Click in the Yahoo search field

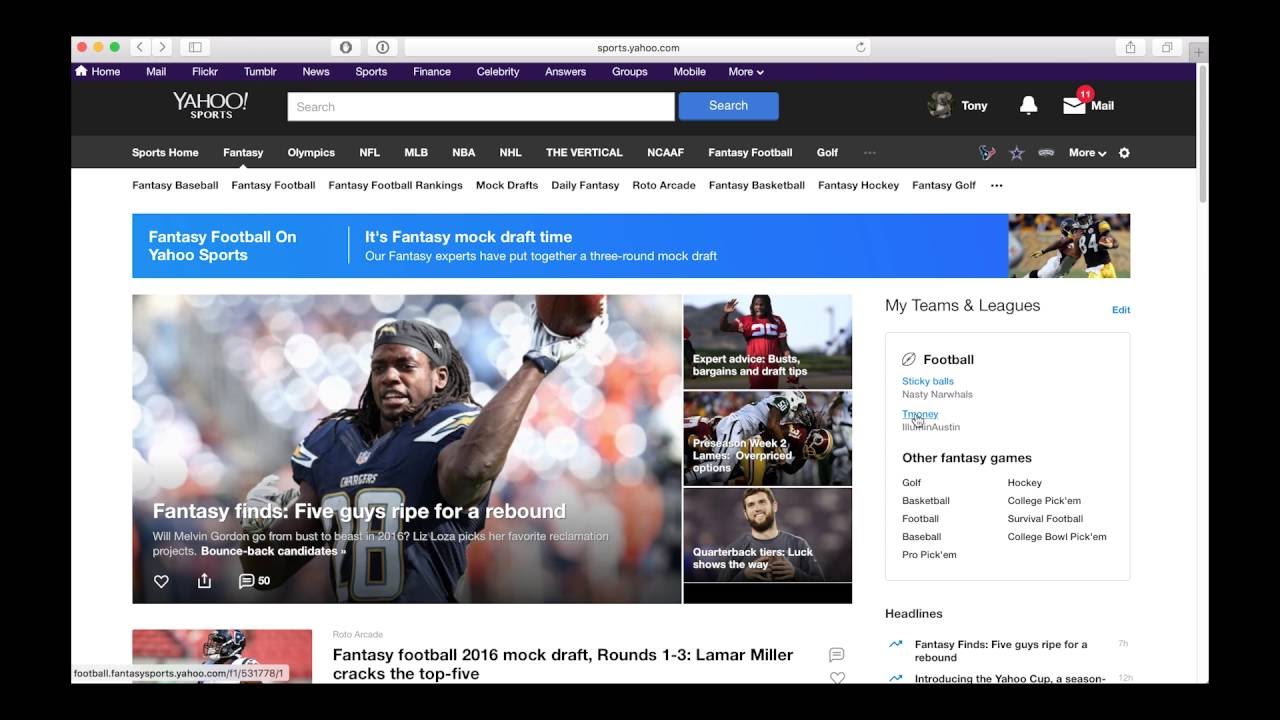[481, 107]
